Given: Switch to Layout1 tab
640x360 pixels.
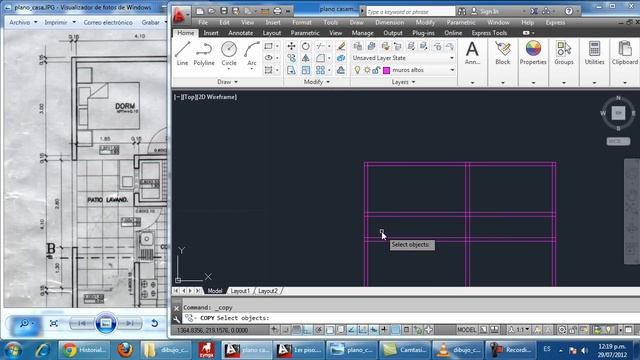Looking at the screenshot, I should (240, 291).
